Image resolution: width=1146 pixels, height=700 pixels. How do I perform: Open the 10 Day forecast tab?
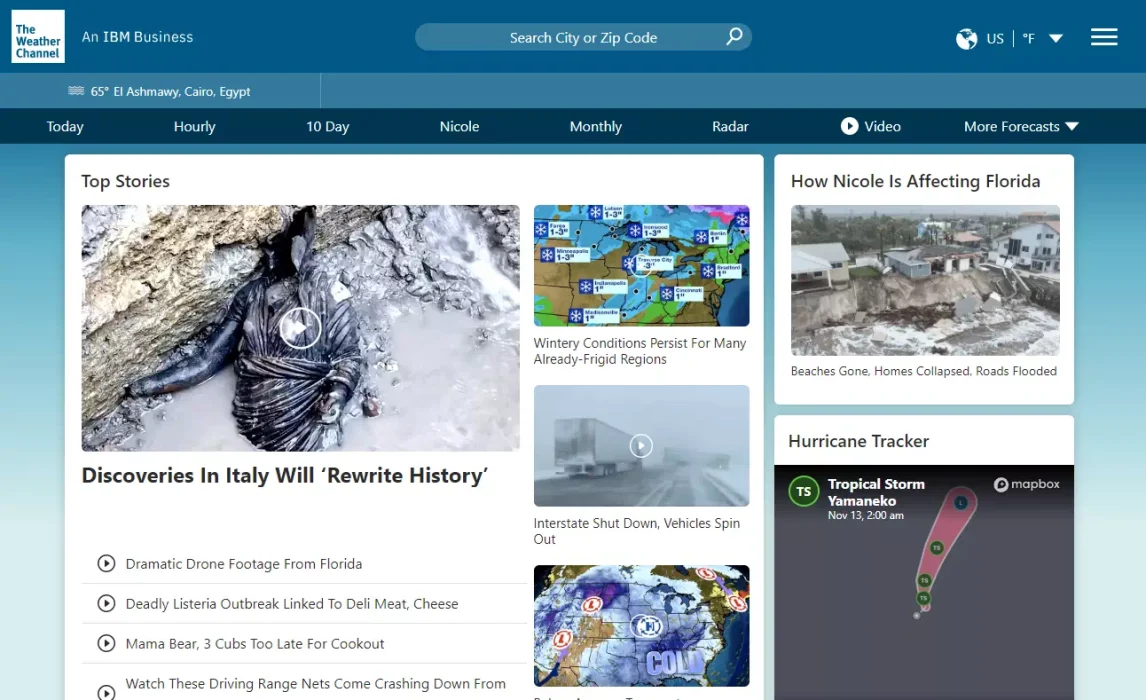coord(327,126)
